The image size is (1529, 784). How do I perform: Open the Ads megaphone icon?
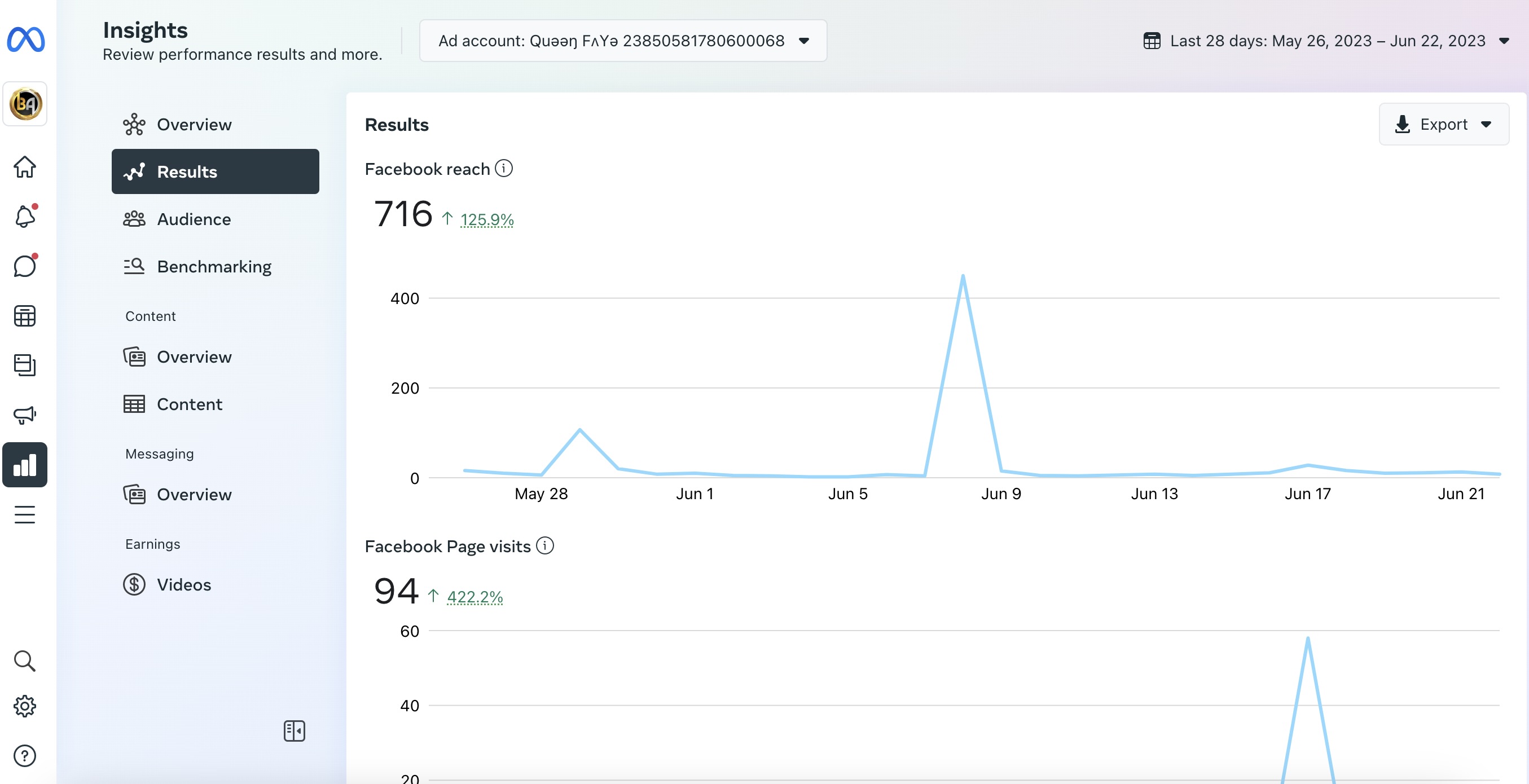25,415
